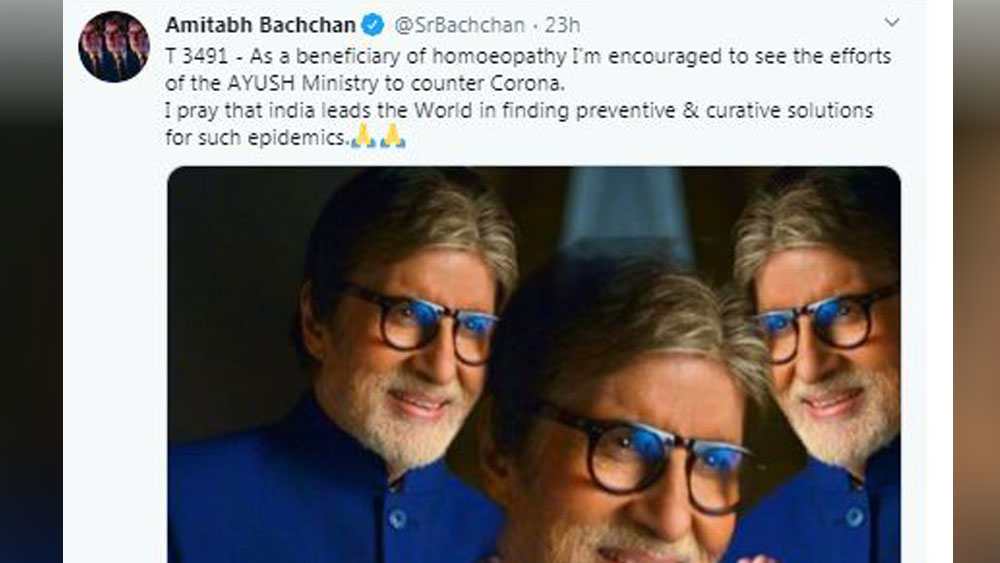Screen dimensions: 1000x563
Task: Click the first folded hands emoji
Action: (363, 136)
